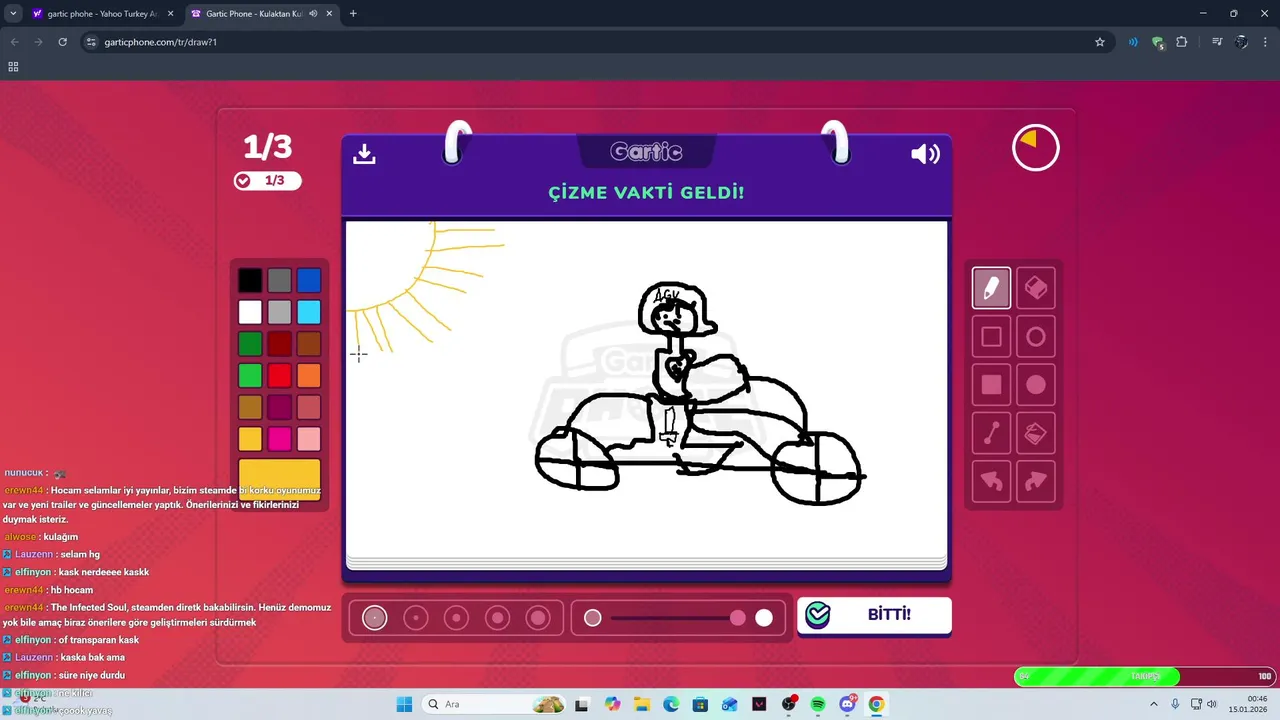Viewport: 1280px width, 720px height.
Task: Select the eraser tool
Action: click(1036, 288)
